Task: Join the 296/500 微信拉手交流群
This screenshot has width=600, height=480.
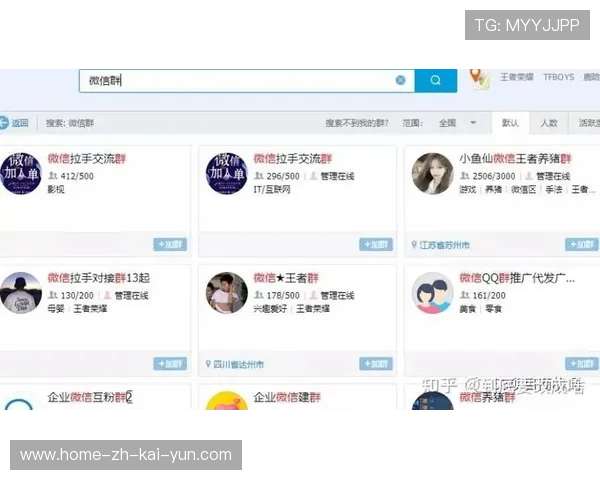Action: (376, 244)
